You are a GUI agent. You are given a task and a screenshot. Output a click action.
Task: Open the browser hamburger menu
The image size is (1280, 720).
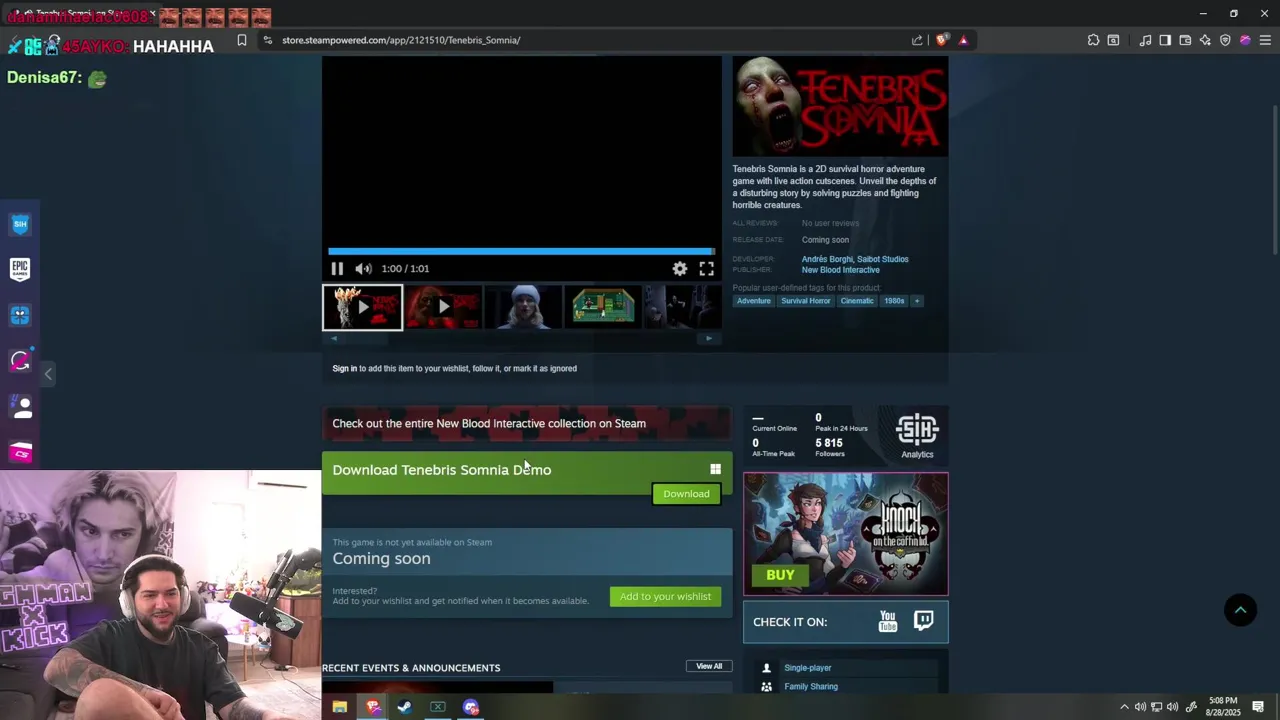(1265, 40)
